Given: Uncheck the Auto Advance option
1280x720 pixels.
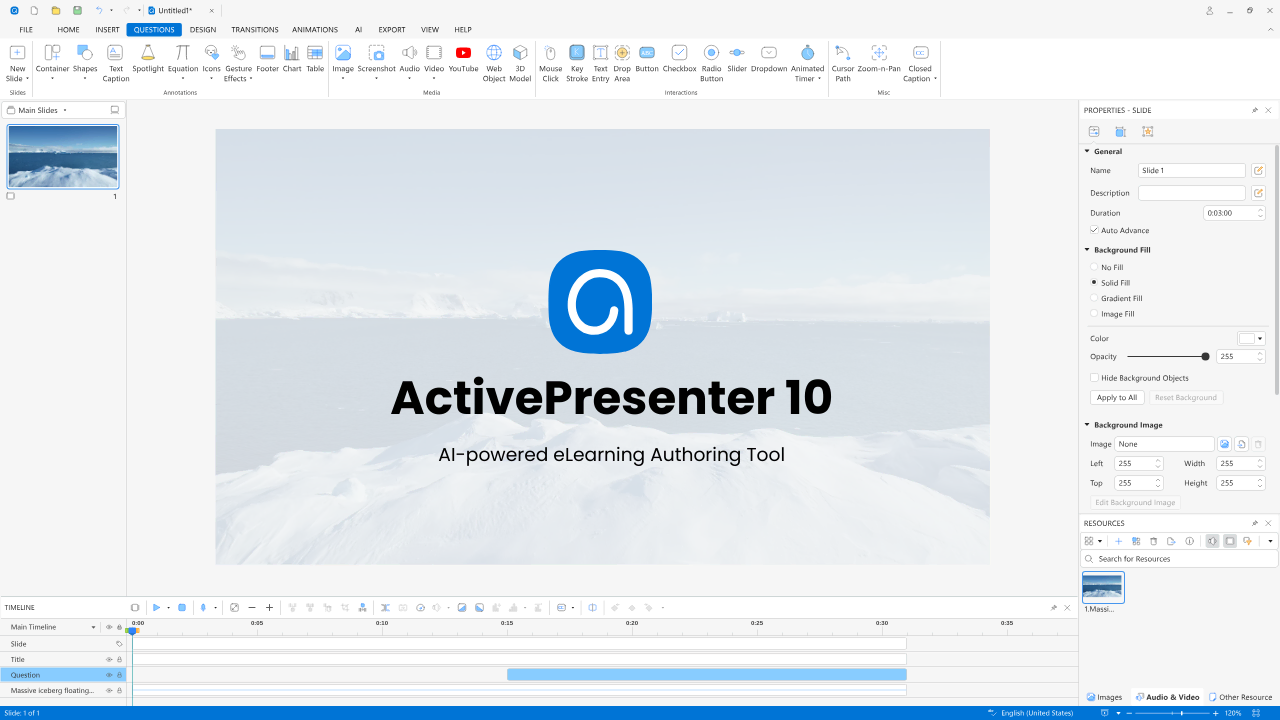Looking at the screenshot, I should coord(1093,230).
